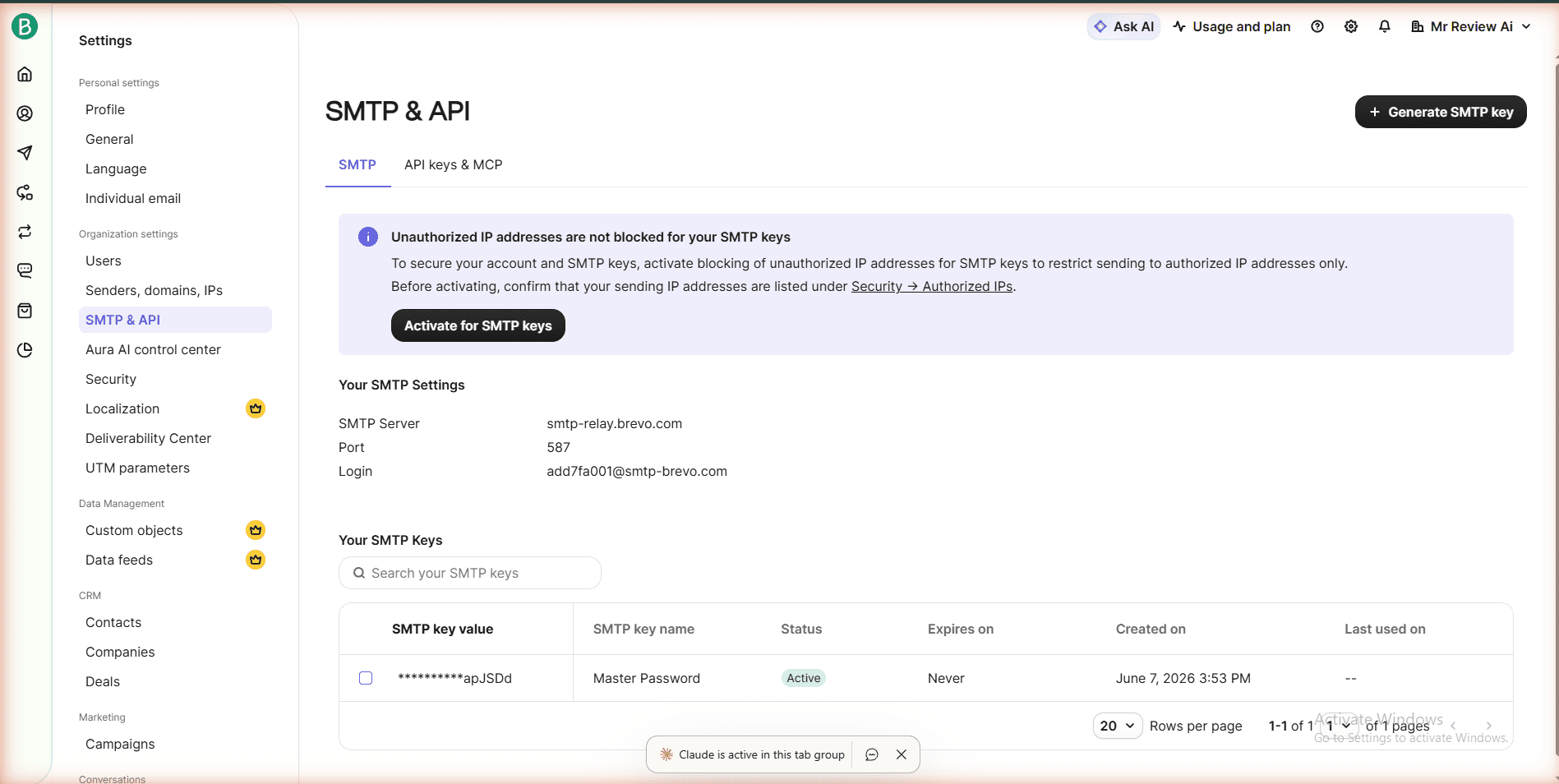Open Aura AI control center
This screenshot has height=784, width=1559.
click(x=153, y=349)
